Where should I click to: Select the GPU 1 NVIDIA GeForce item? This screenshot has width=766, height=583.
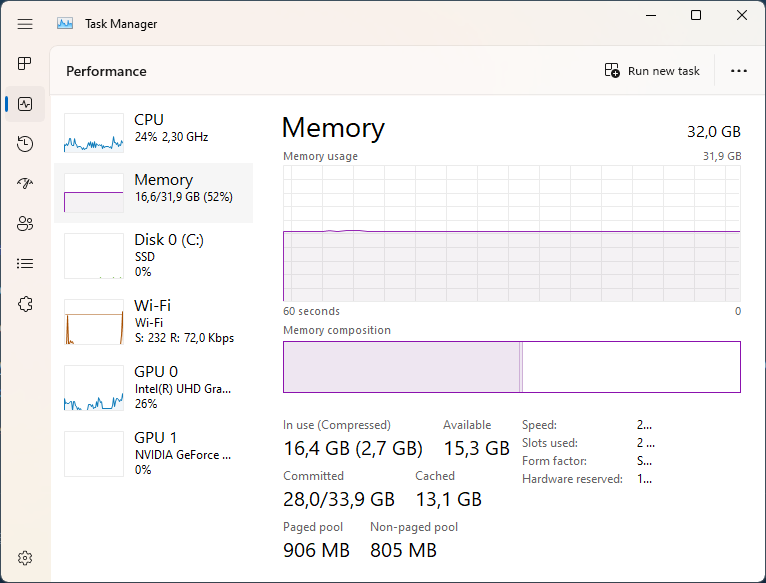[153, 453]
